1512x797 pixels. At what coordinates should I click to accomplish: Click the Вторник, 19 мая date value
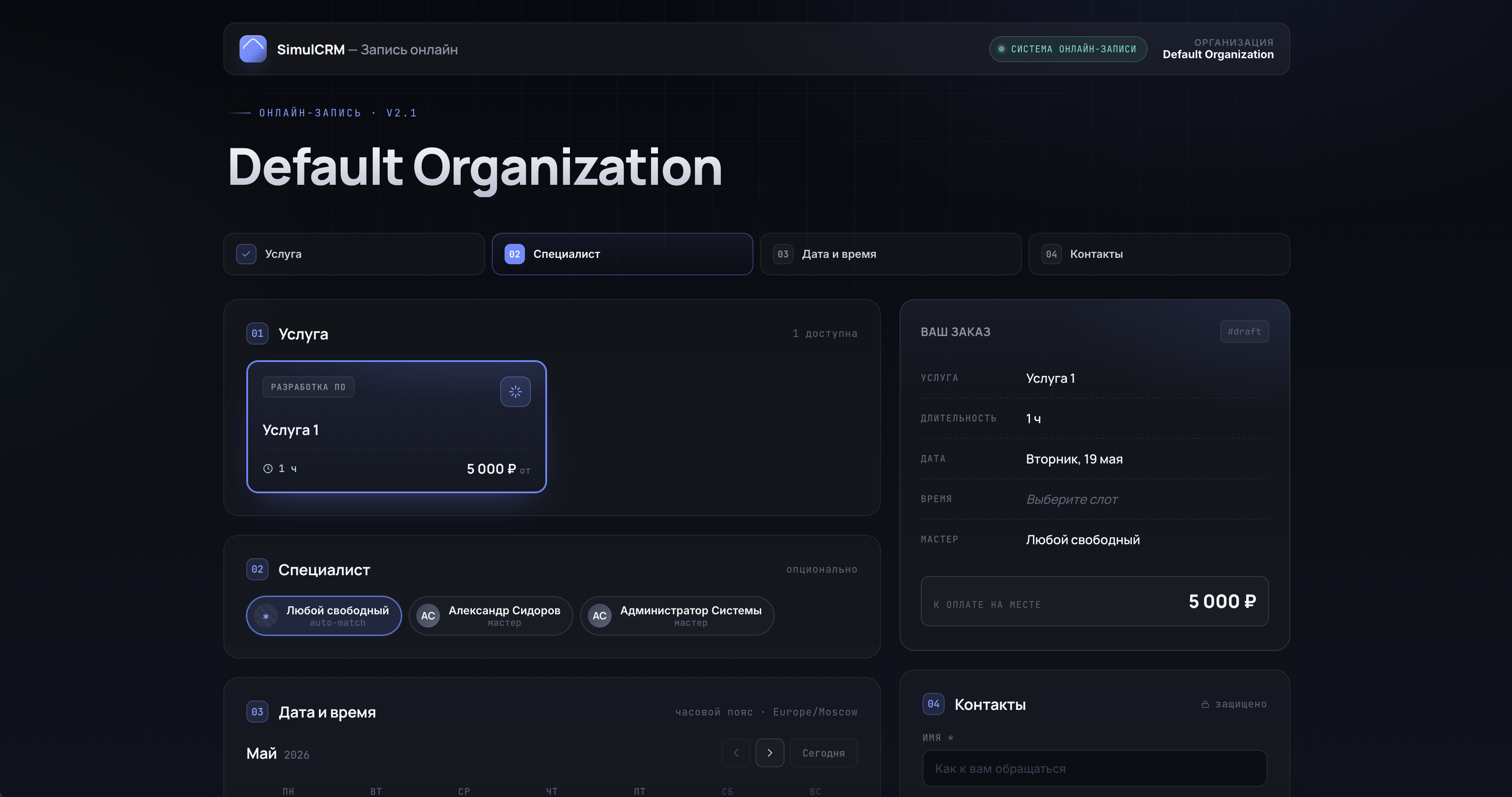[1074, 459]
